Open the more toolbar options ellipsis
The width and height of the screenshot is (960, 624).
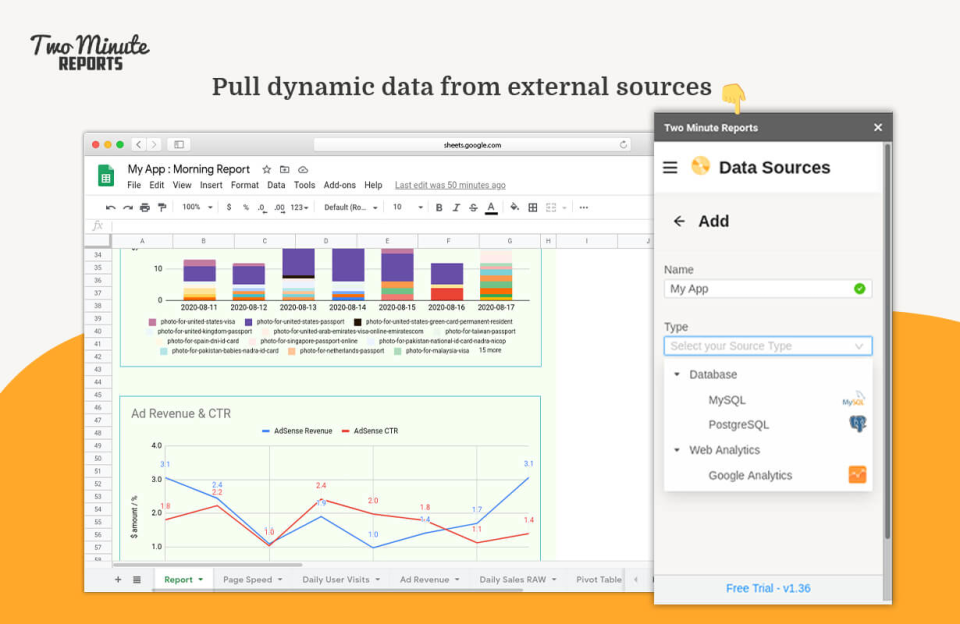click(x=583, y=208)
